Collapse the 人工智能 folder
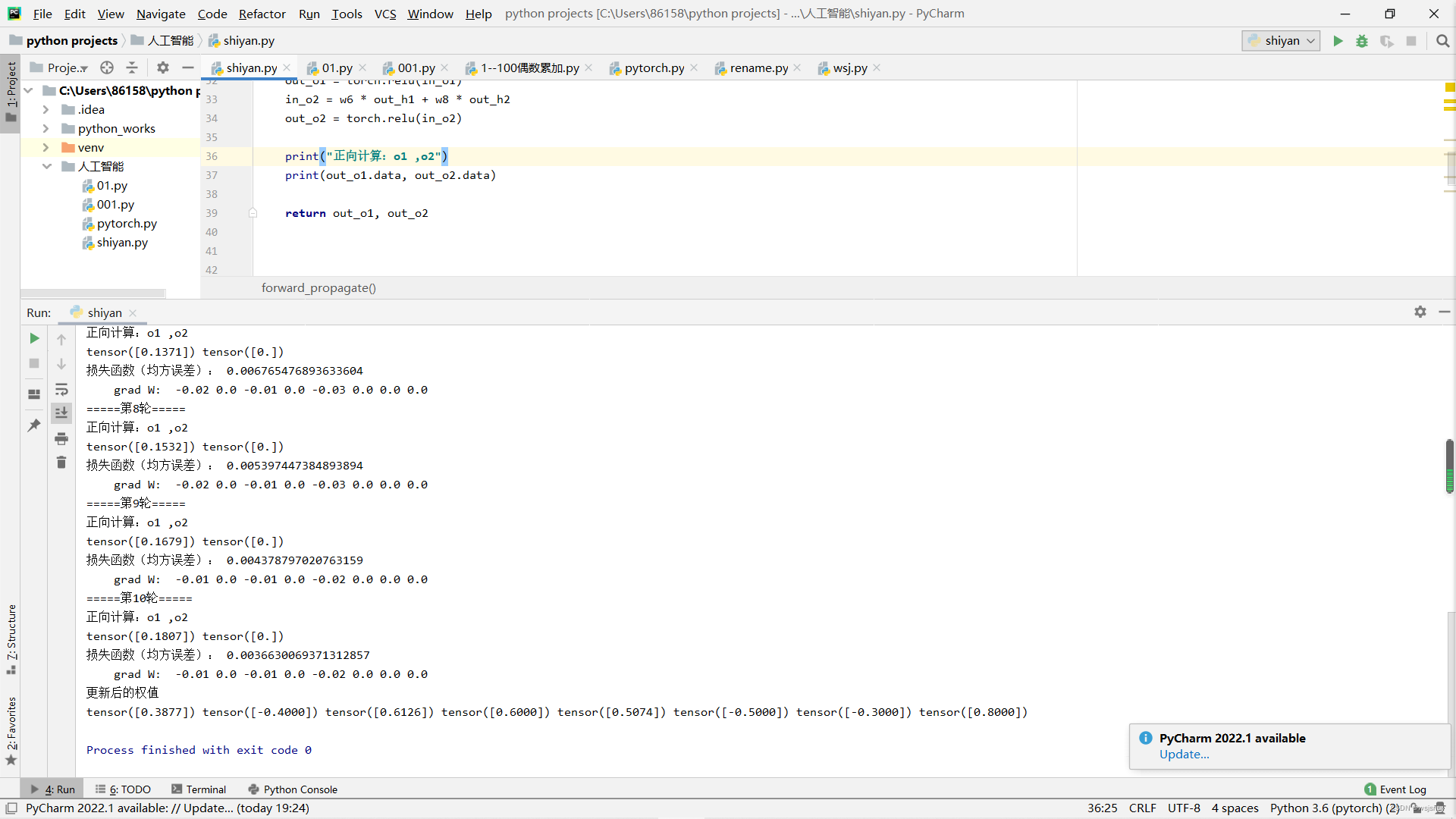Viewport: 1456px width, 819px height. tap(45, 167)
